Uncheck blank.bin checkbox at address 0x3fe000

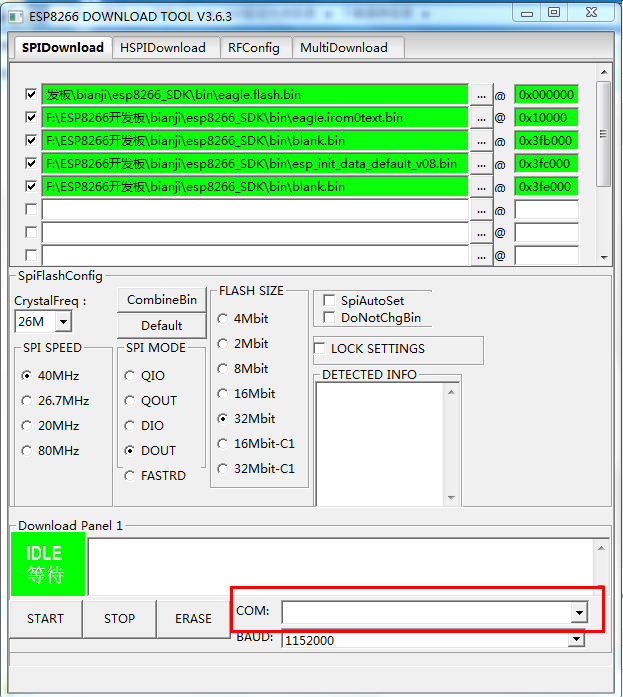(31, 186)
